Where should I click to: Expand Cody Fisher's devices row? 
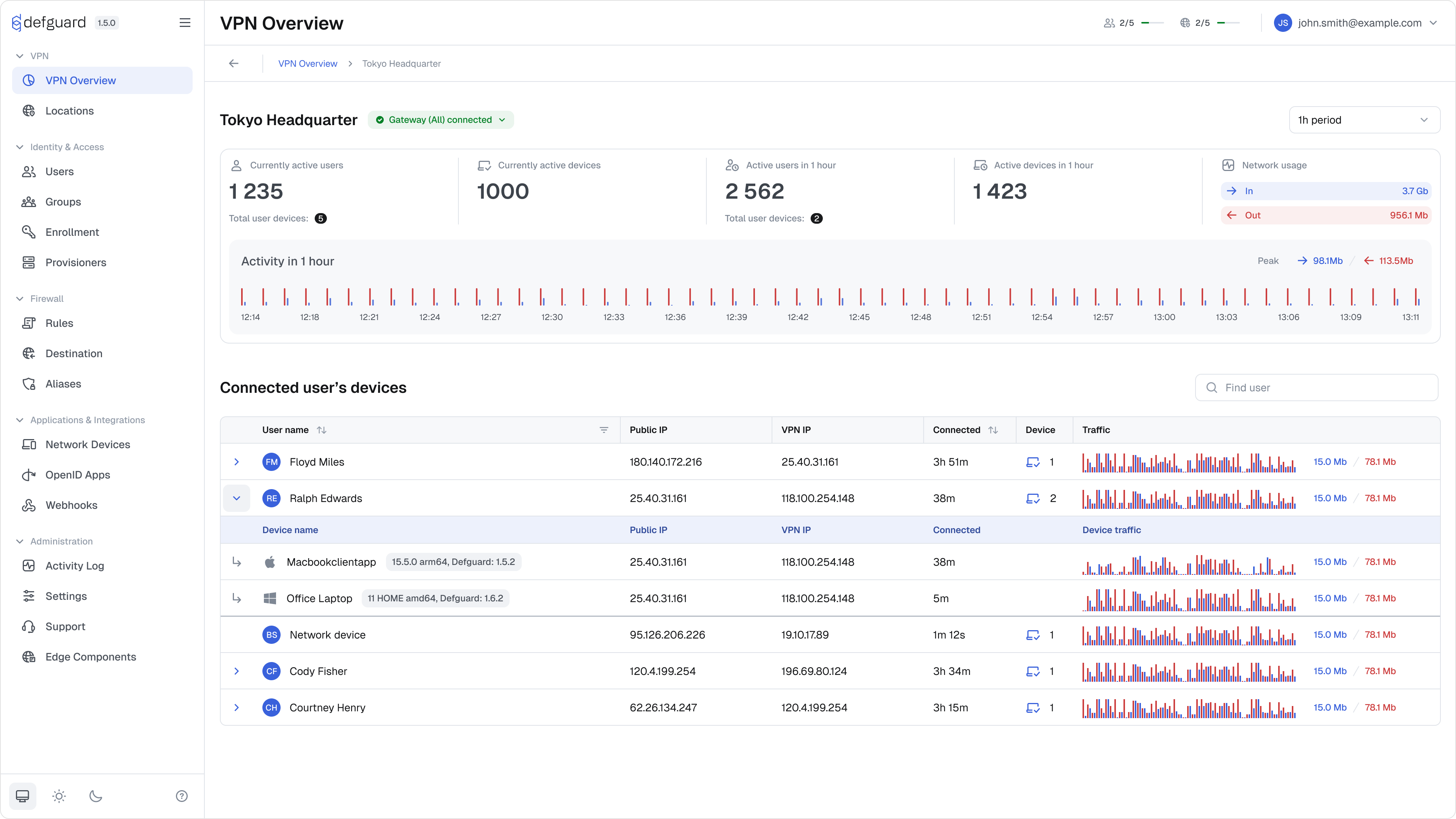click(x=237, y=671)
